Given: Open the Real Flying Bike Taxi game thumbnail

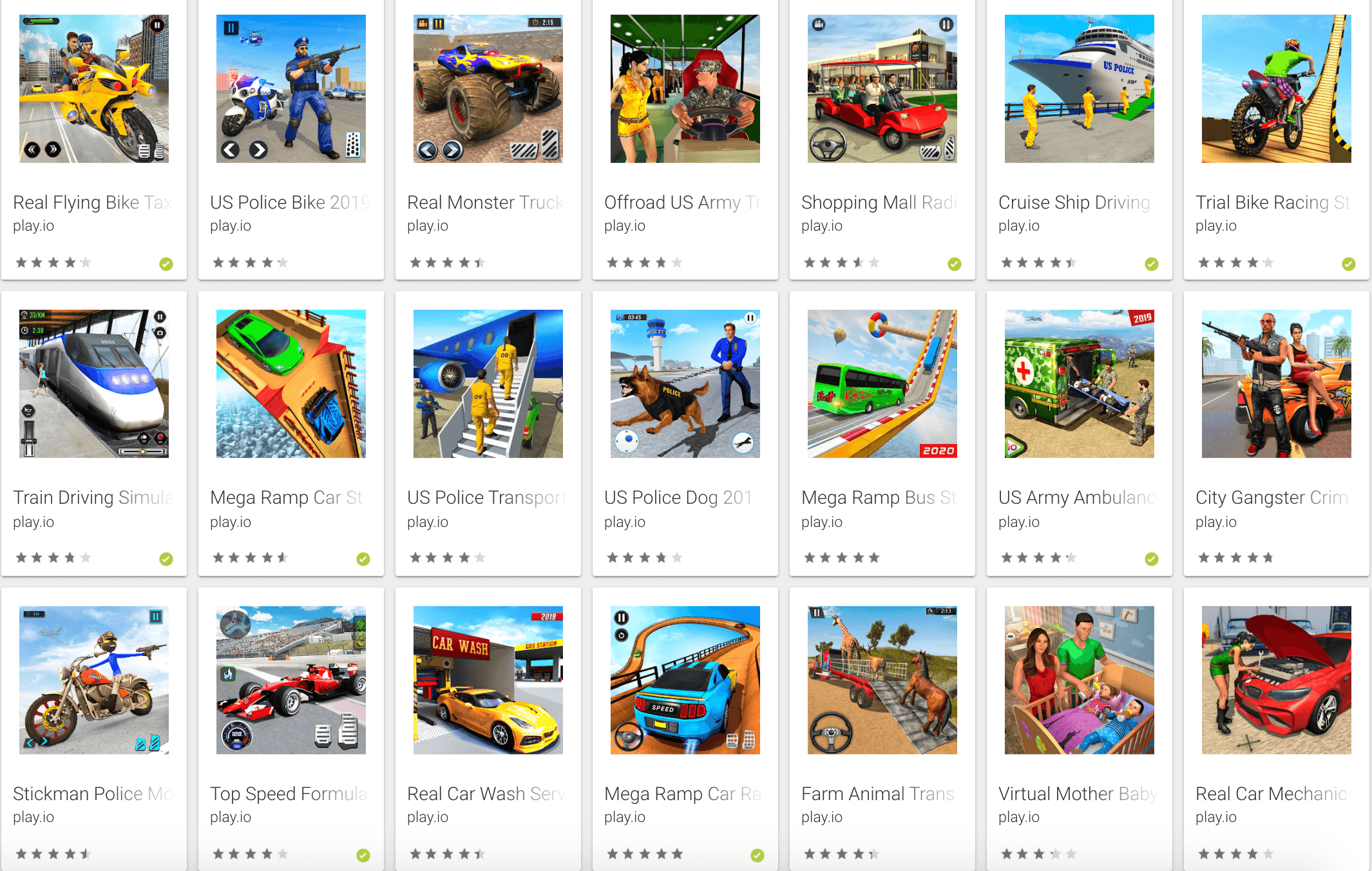Looking at the screenshot, I should 94,88.
